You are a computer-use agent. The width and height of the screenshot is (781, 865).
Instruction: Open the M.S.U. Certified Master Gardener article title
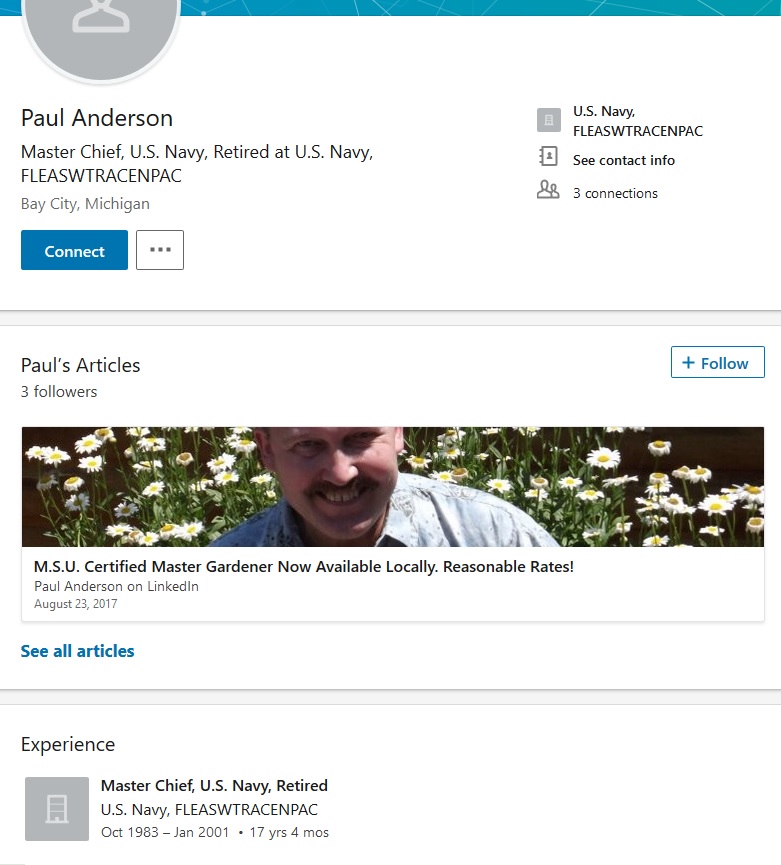point(304,567)
